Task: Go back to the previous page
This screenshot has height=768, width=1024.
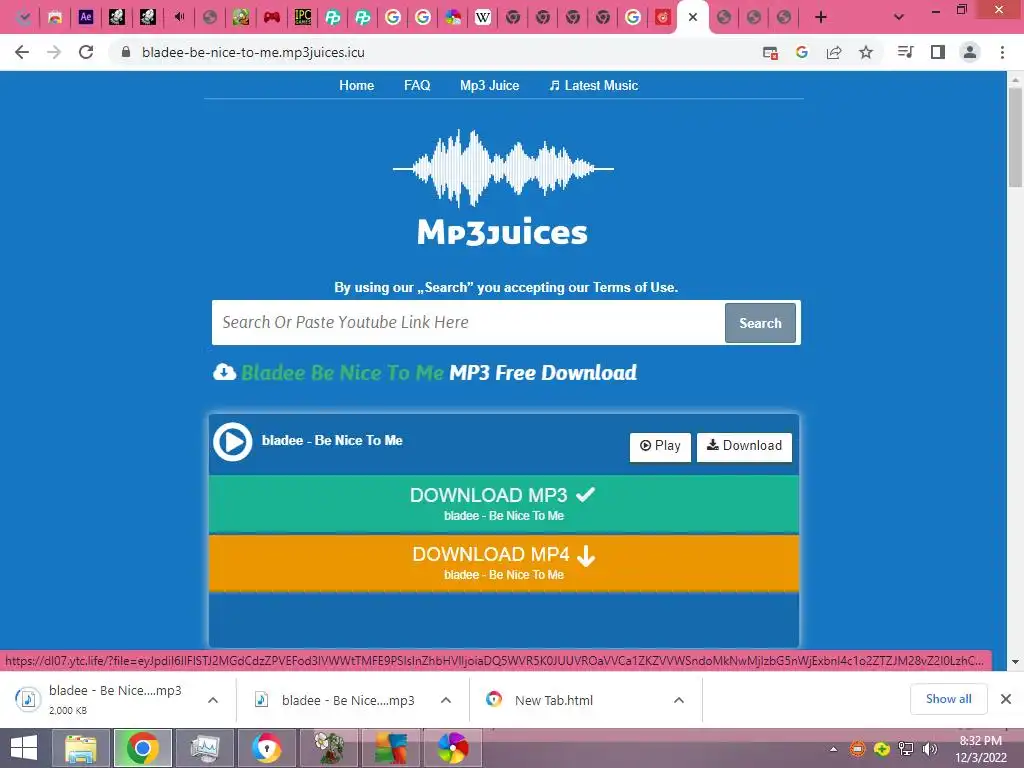Action: 22,52
